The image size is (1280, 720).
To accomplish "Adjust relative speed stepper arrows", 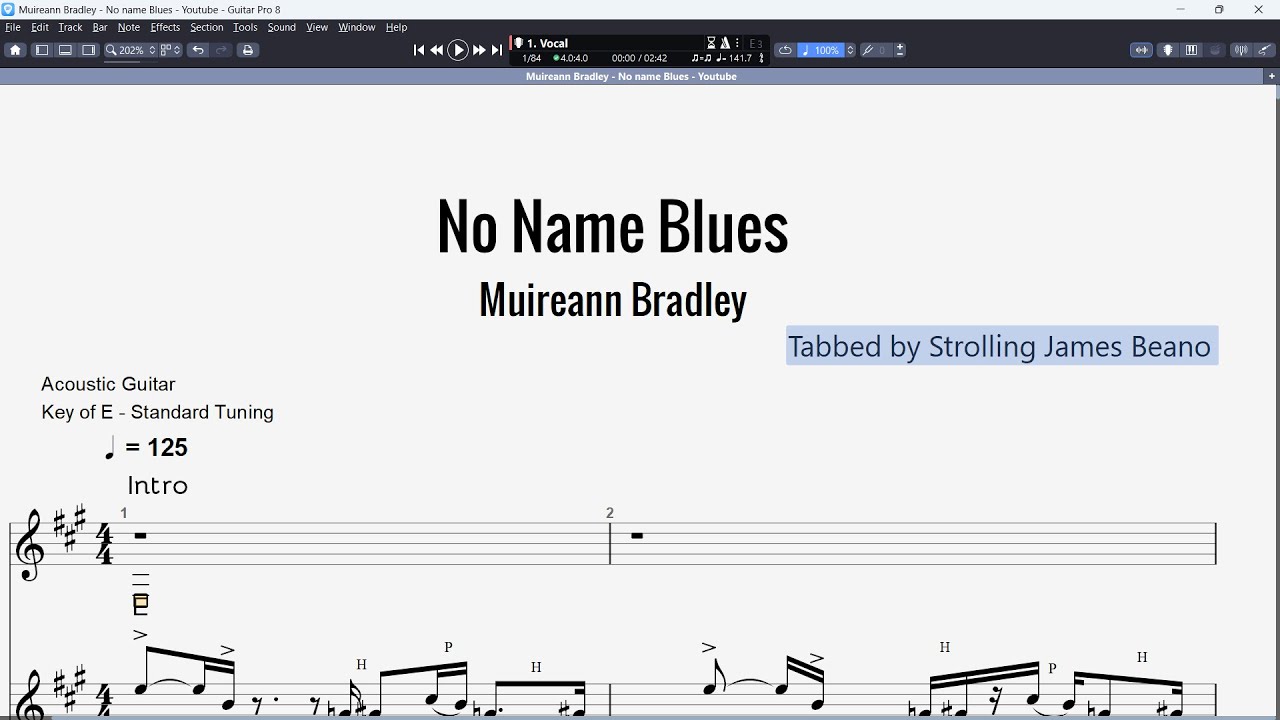I will (851, 50).
